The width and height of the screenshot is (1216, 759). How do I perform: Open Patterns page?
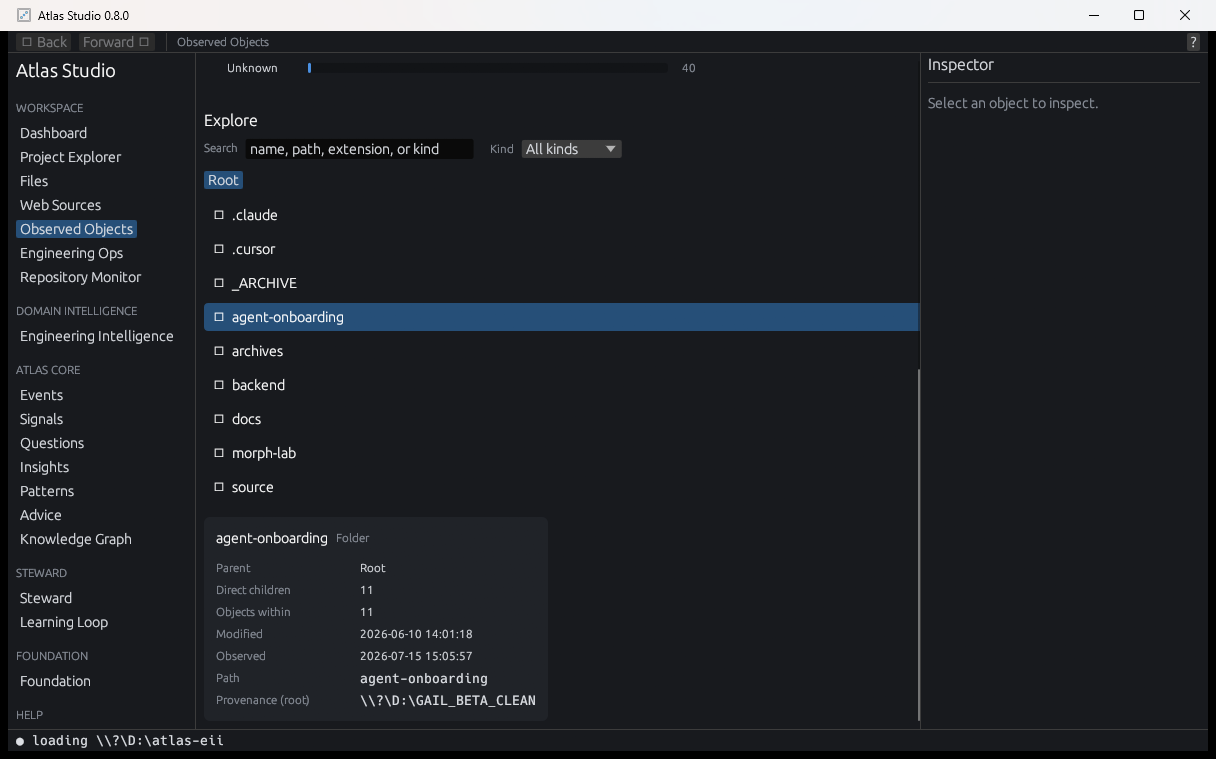[47, 491]
